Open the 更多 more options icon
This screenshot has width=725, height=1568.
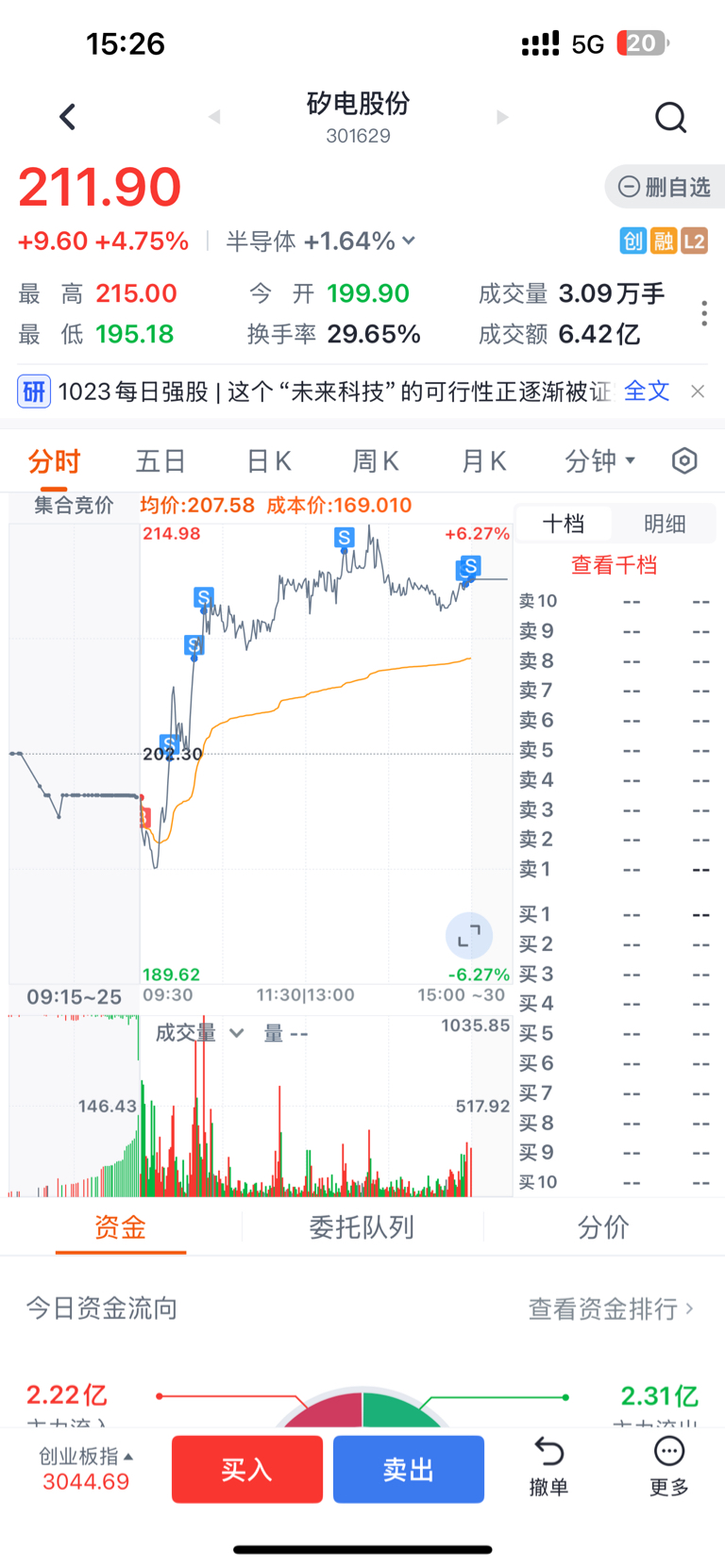click(x=669, y=1466)
